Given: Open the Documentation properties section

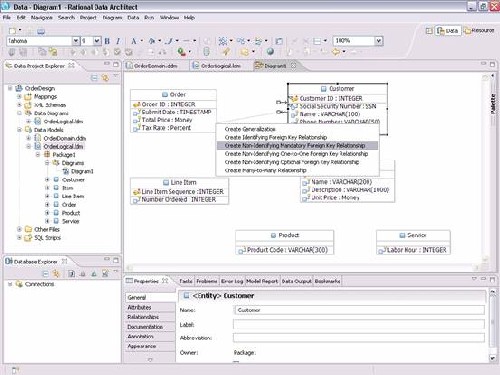Looking at the screenshot, I should pyautogui.click(x=150, y=327).
